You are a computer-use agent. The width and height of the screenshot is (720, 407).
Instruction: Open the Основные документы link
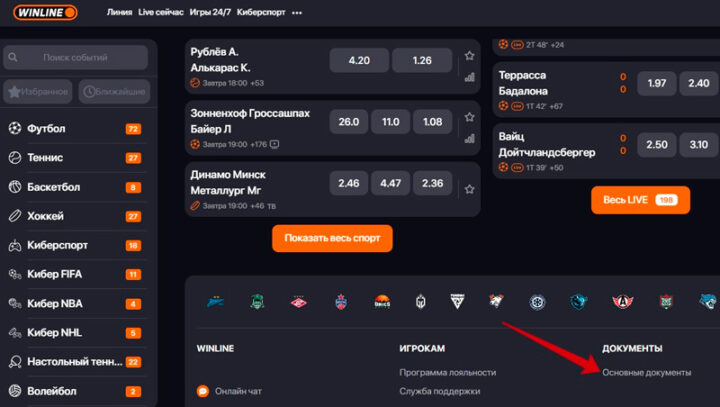click(646, 372)
